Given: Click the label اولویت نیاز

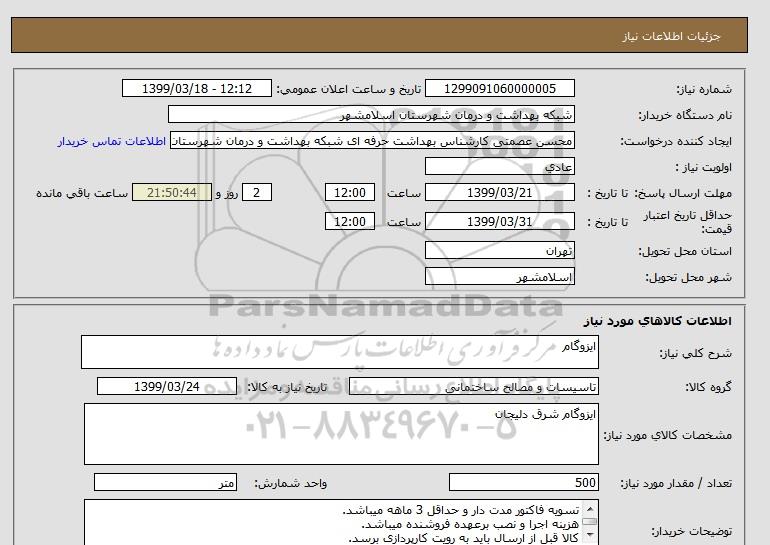Looking at the screenshot, I should (704, 167).
